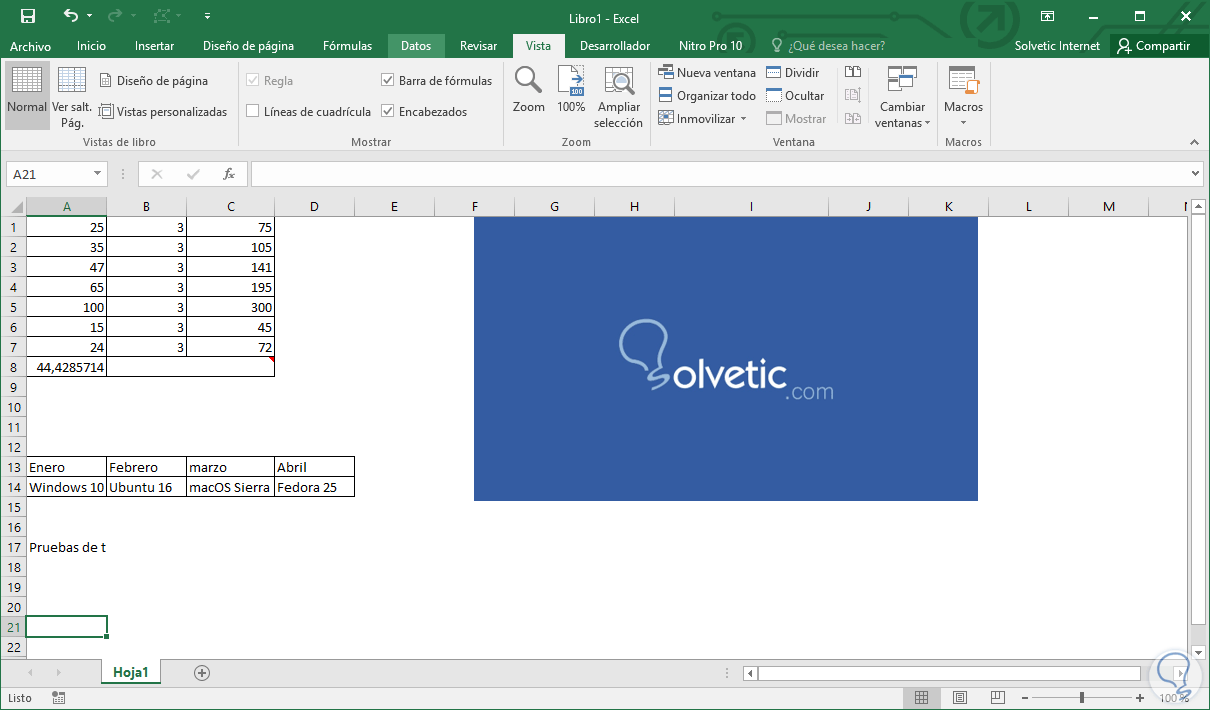Set zoom to 100%
The height and width of the screenshot is (710, 1210).
[x=571, y=90]
